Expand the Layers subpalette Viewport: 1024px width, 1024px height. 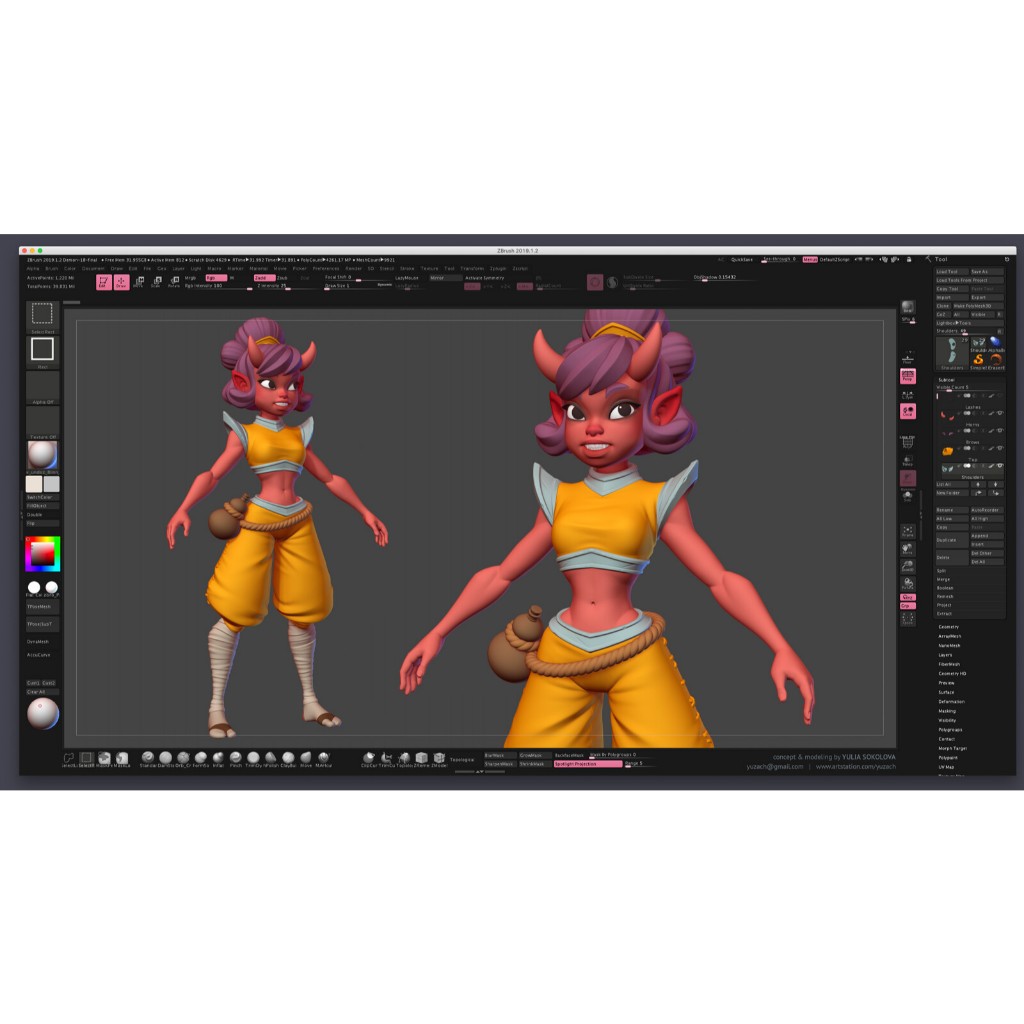point(946,655)
